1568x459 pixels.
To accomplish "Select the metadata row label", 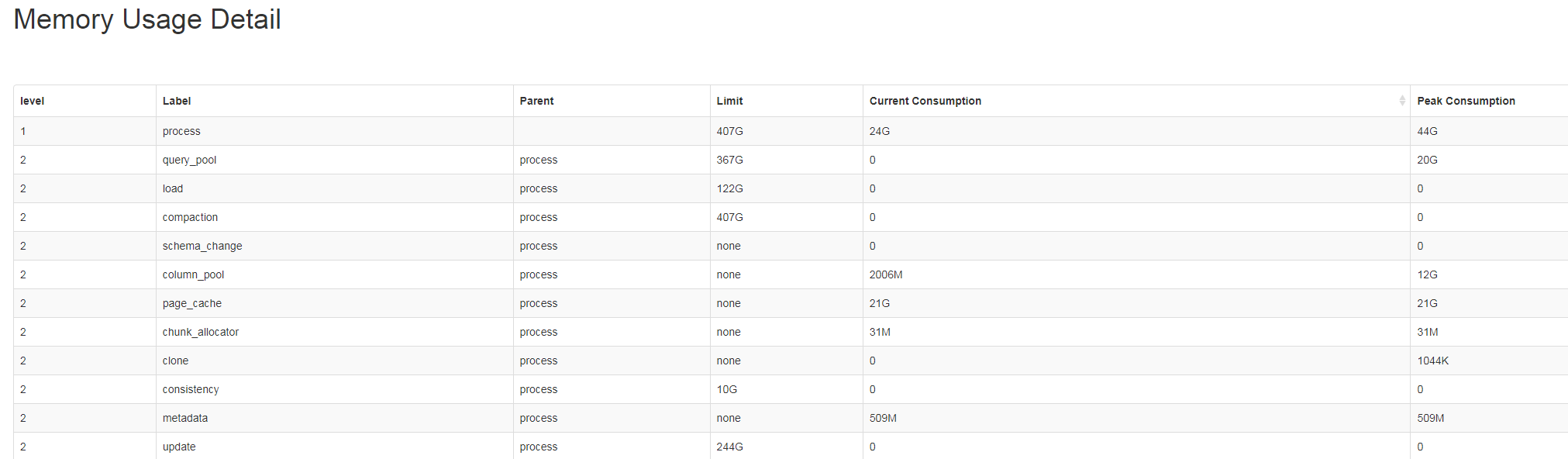I will point(184,418).
